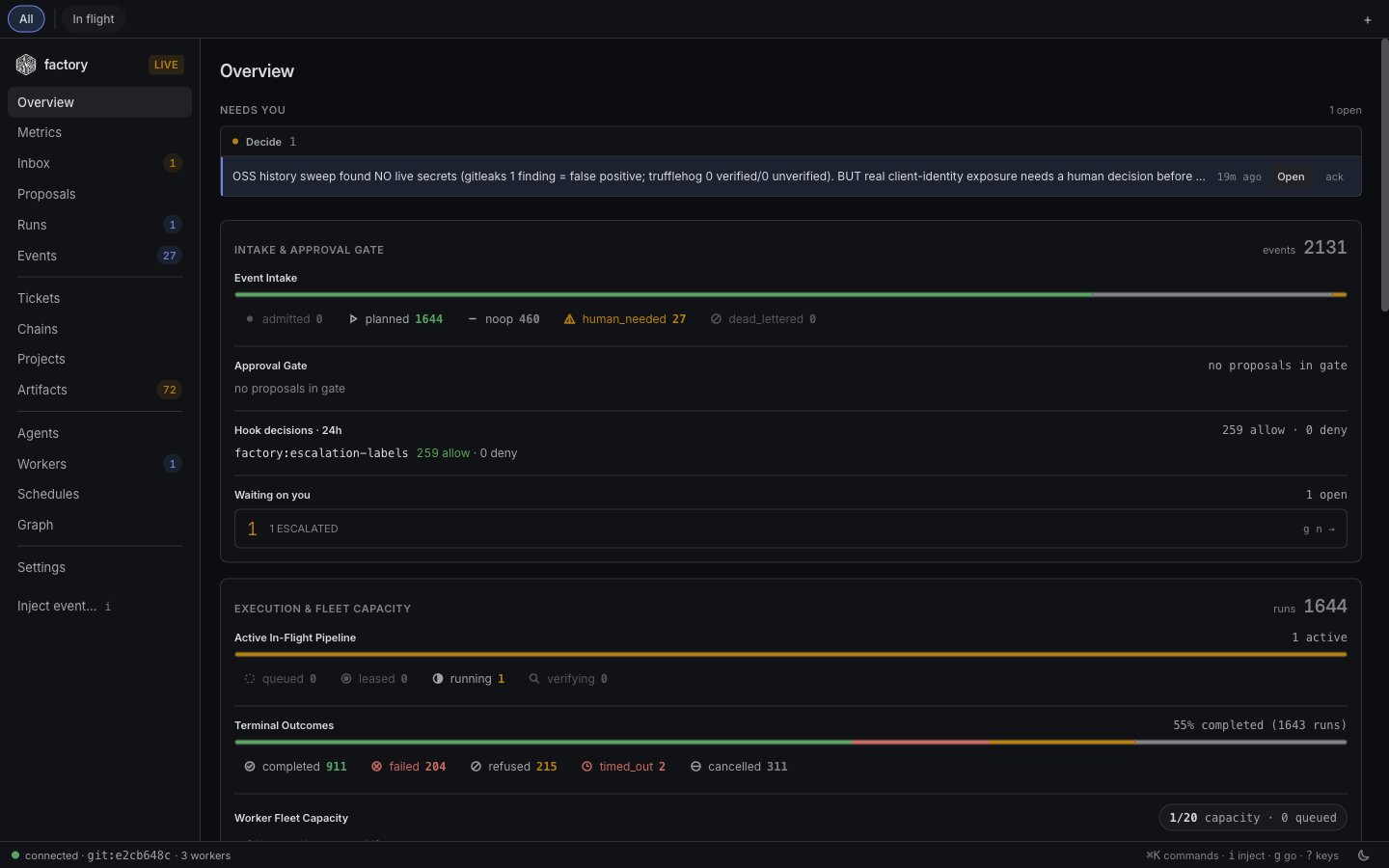Open Workers in the sidebar
The width and height of the screenshot is (1389, 868).
[99, 464]
